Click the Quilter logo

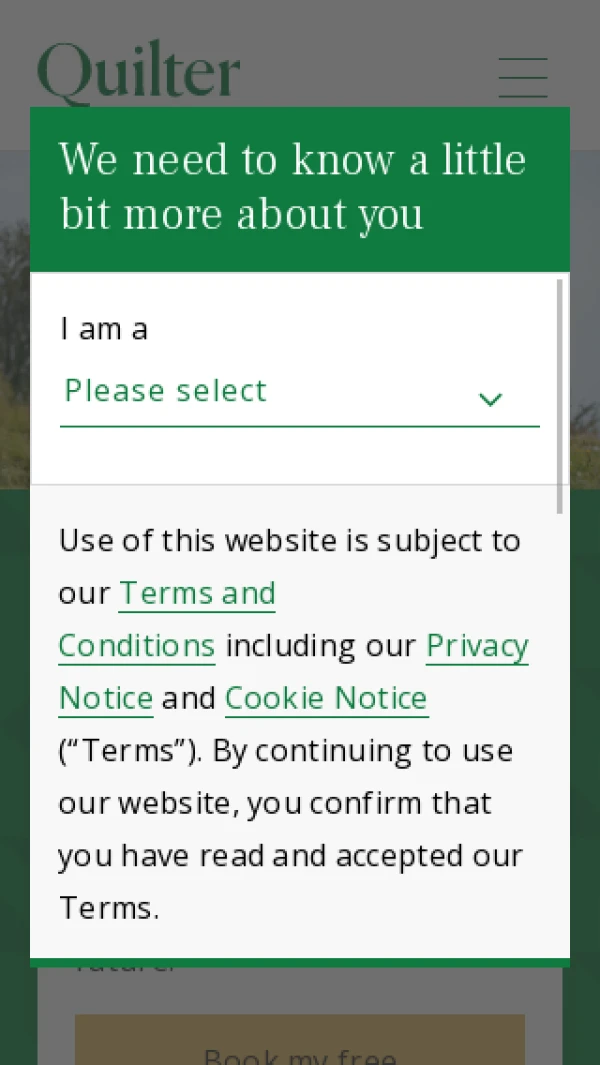point(138,70)
